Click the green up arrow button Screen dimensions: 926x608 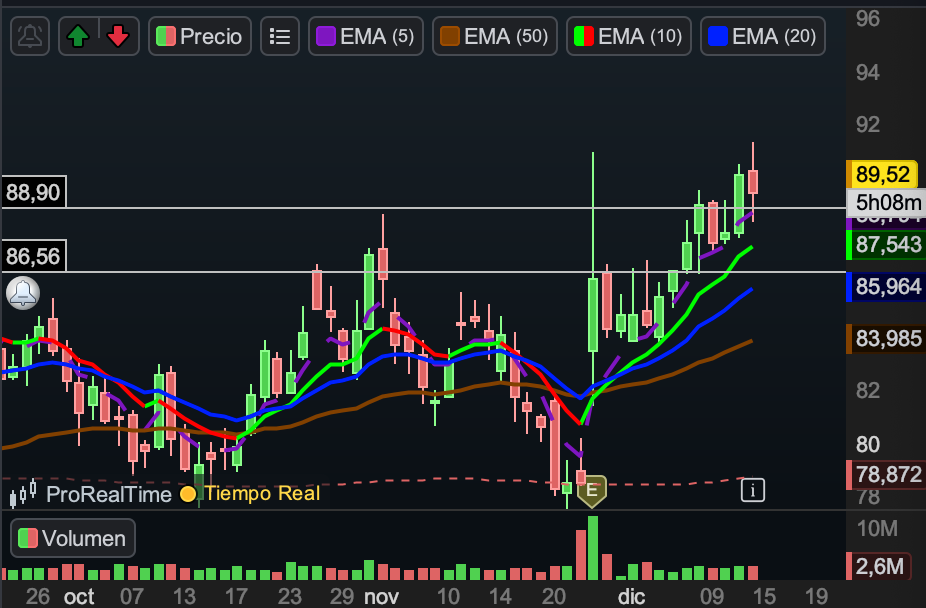(77, 37)
